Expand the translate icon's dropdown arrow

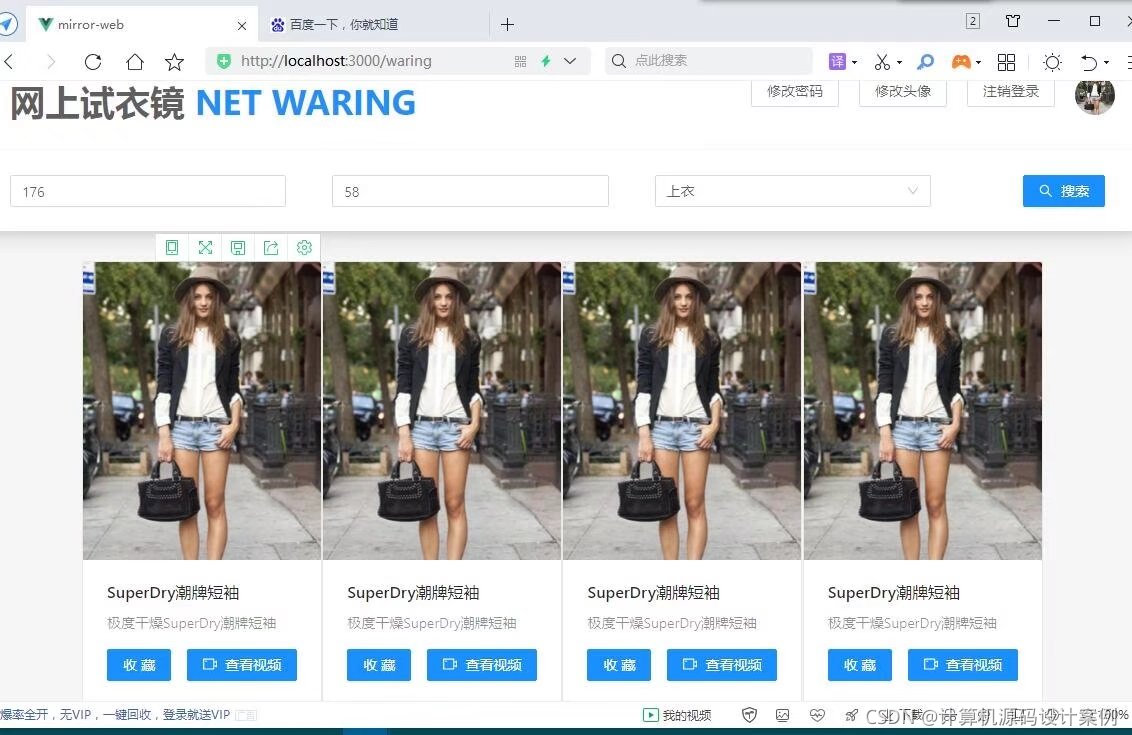coord(854,61)
